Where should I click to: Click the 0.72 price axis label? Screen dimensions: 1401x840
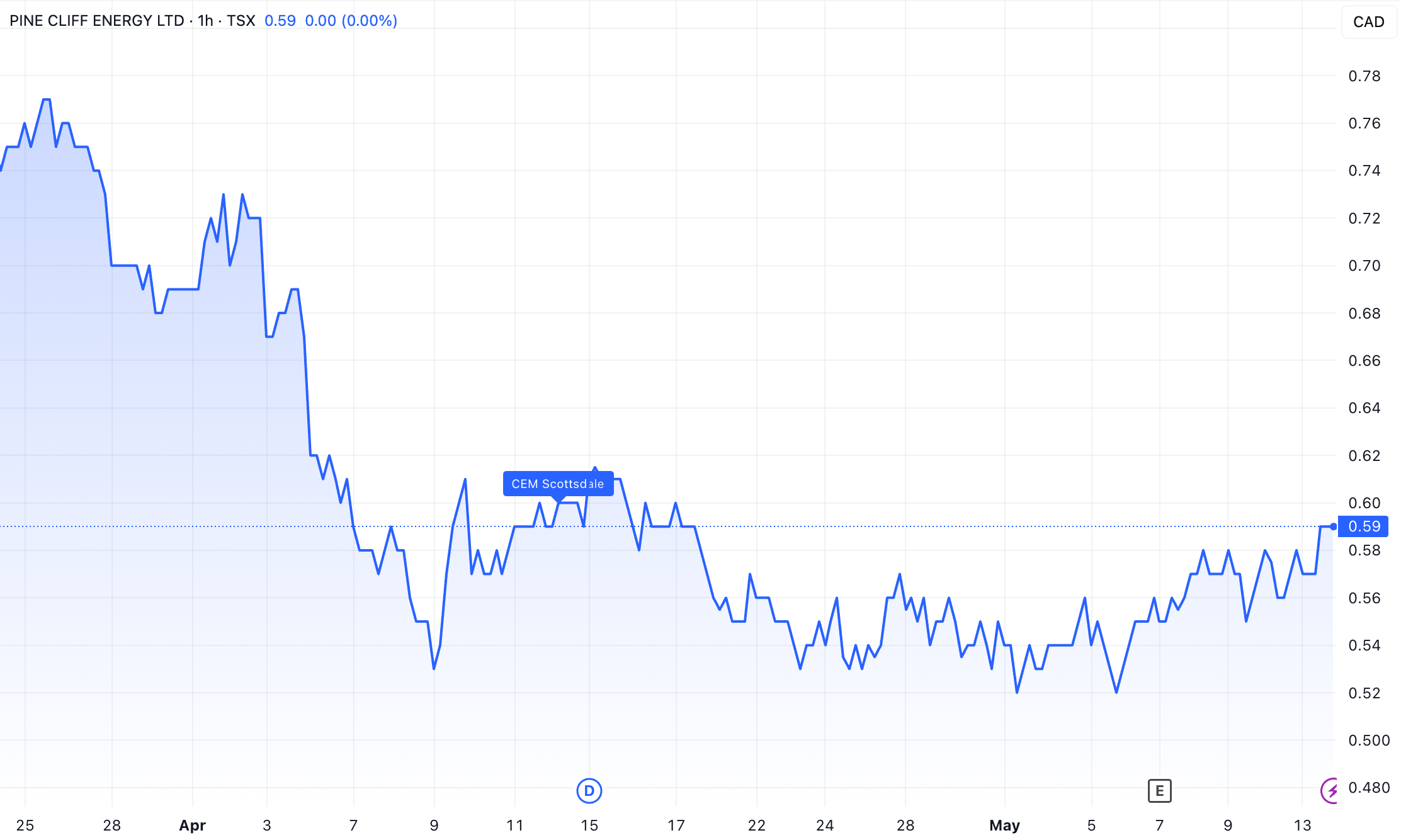pyautogui.click(x=1364, y=219)
